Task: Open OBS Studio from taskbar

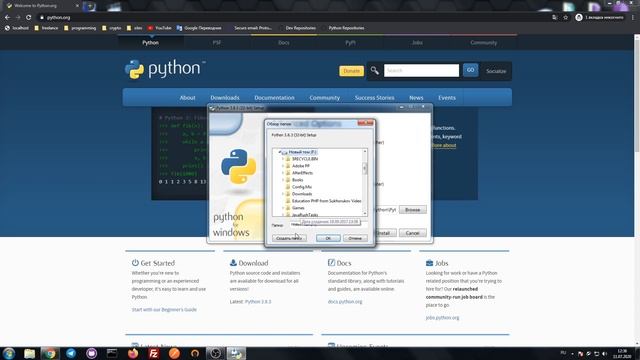Action: tap(216, 353)
